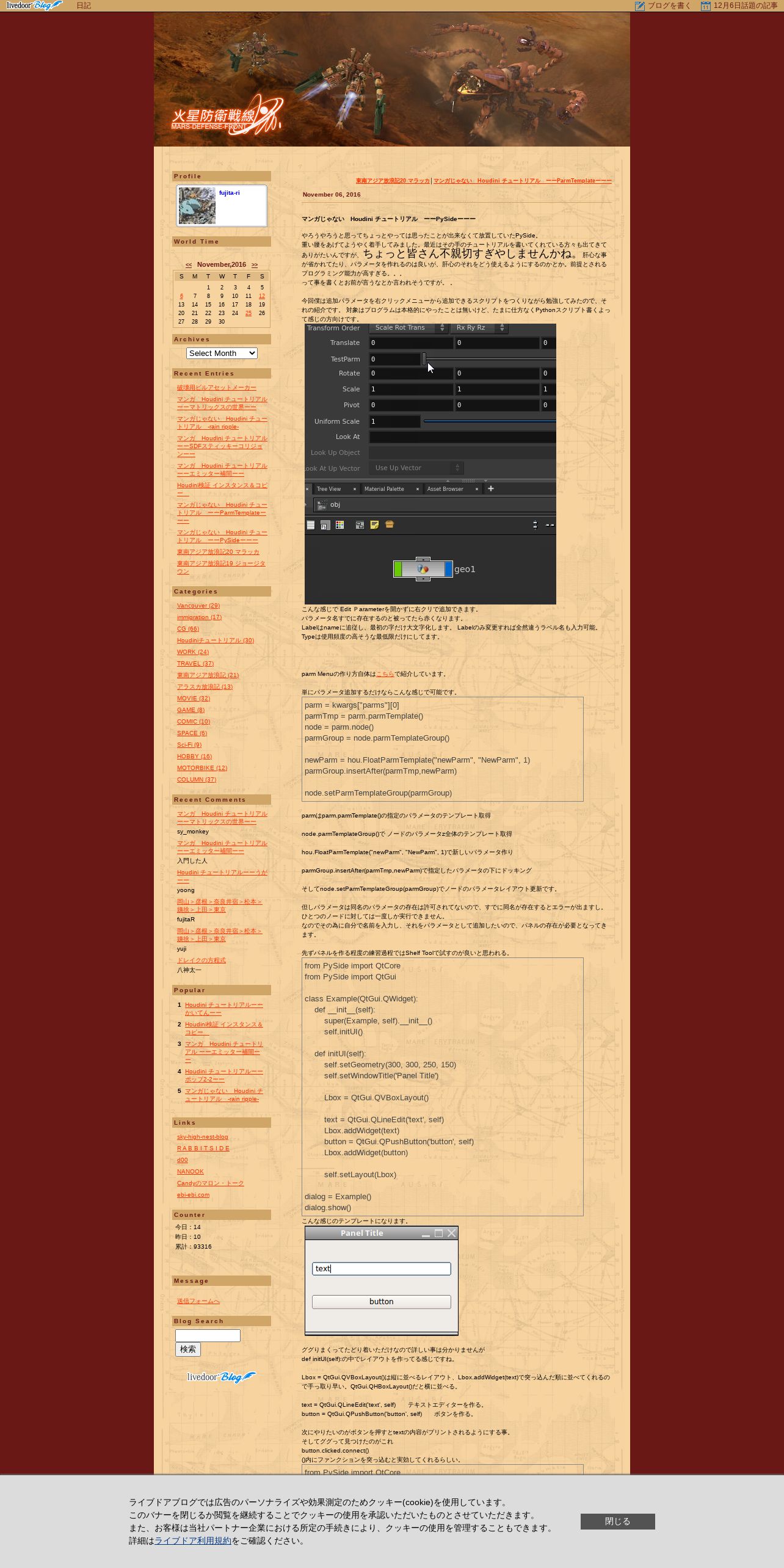Screen dimensions: 784x1568
Task: Open the こちら link in the article
Action: point(385,674)
